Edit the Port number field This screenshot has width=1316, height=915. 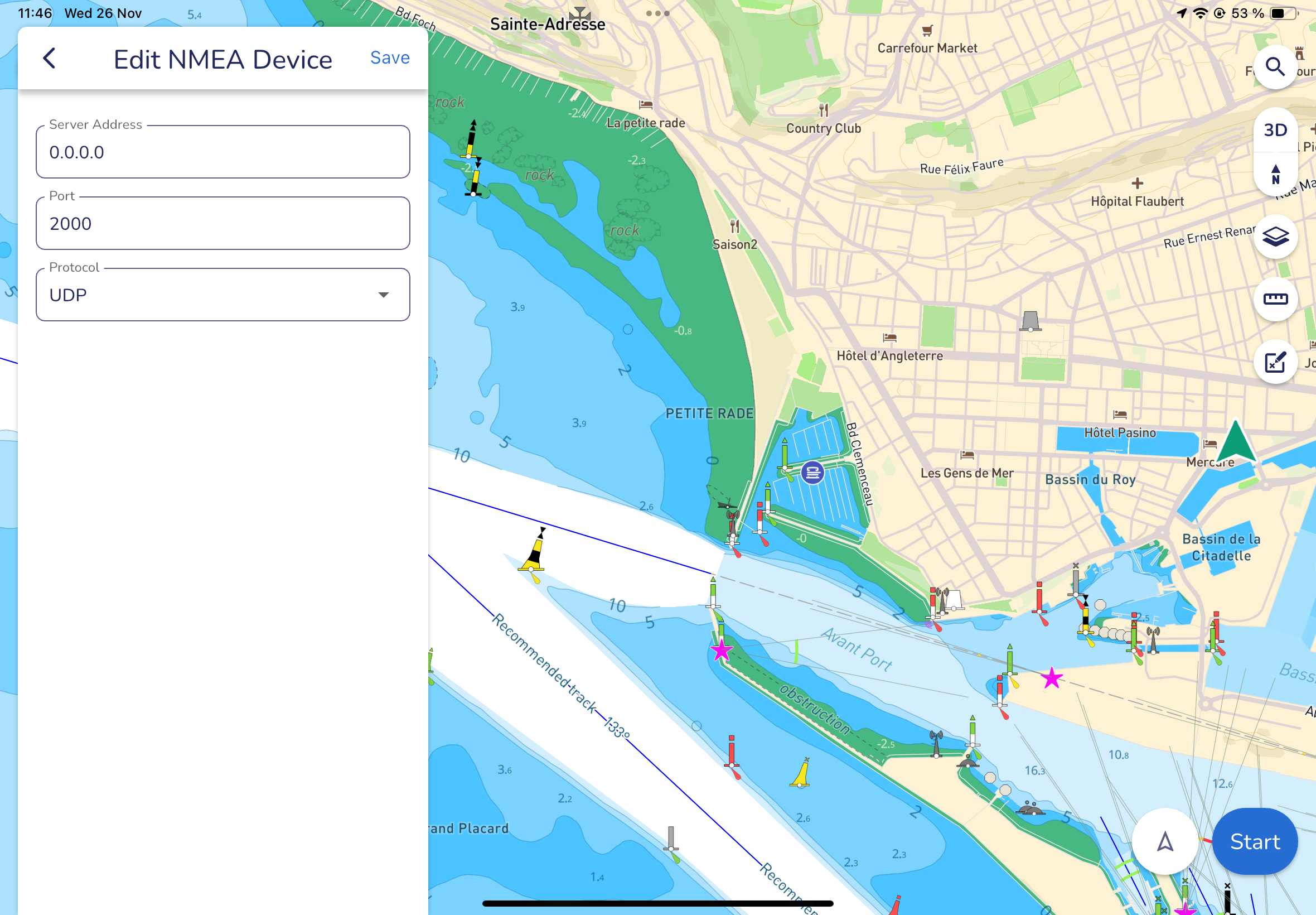coord(223,224)
